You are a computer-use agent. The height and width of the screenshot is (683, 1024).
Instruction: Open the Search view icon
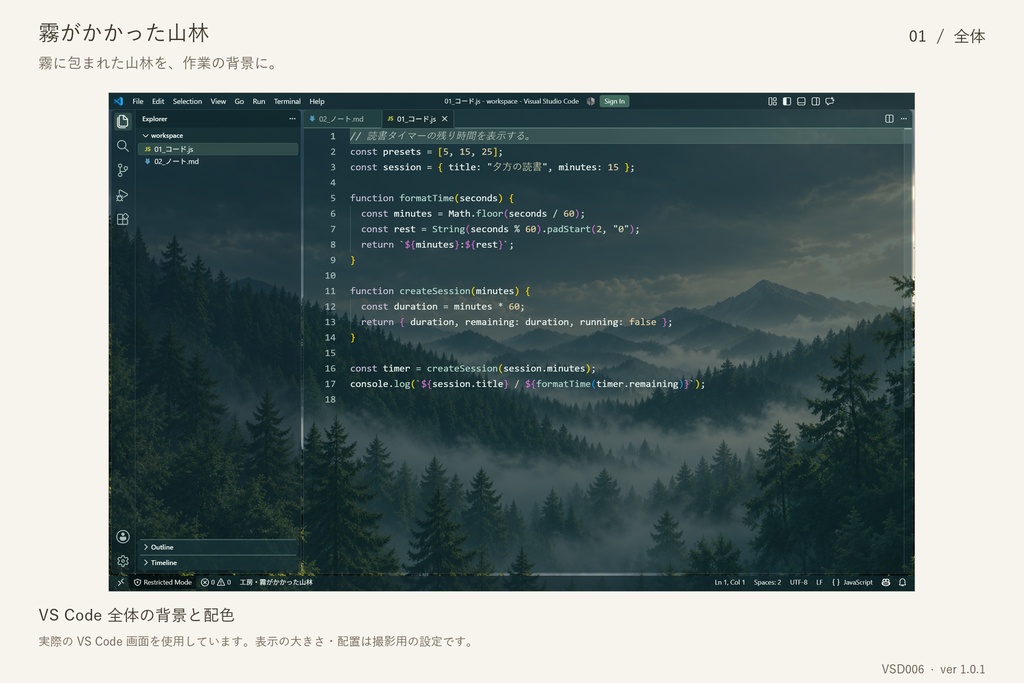(122, 146)
